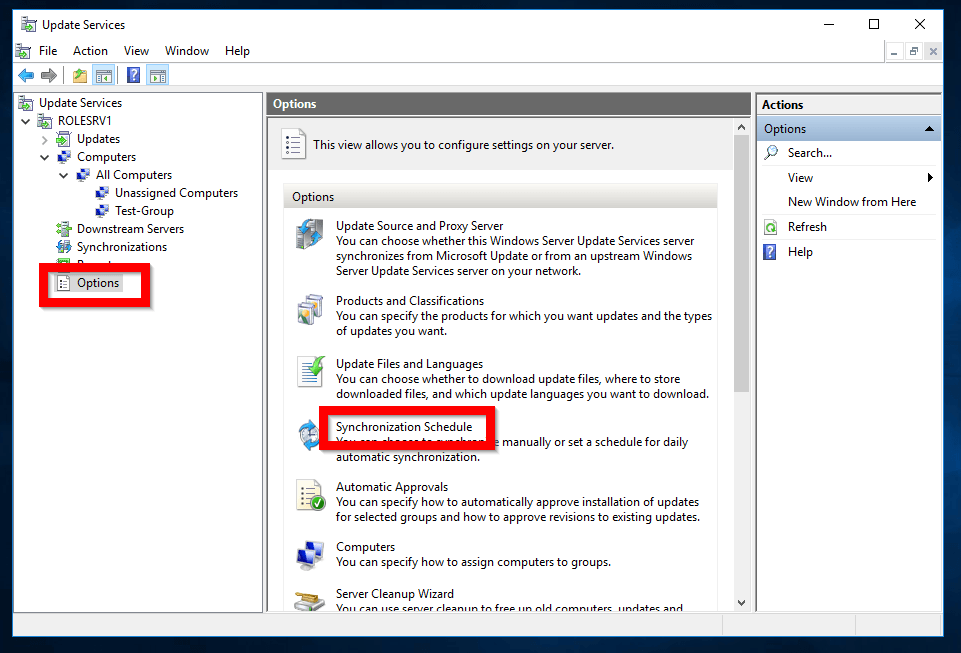The width and height of the screenshot is (961, 653).
Task: Toggle the Show/Hide Action Pane icon
Action: (157, 74)
